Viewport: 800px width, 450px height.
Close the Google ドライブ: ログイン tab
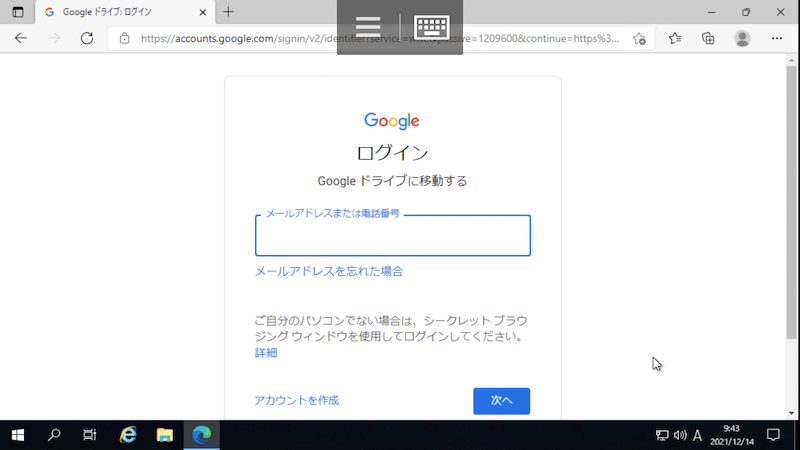click(x=203, y=12)
